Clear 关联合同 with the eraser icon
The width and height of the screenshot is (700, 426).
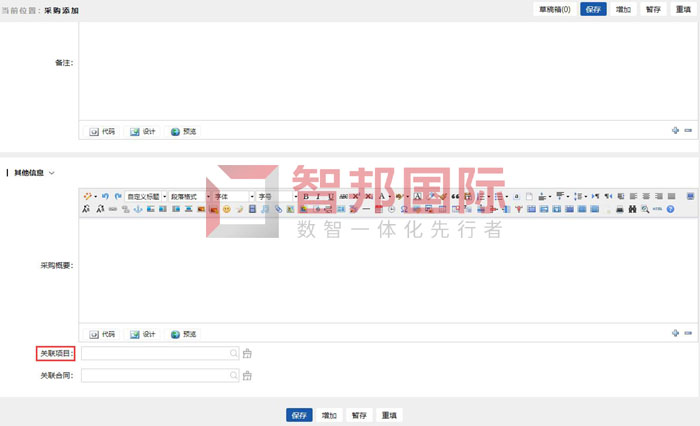pyautogui.click(x=247, y=376)
